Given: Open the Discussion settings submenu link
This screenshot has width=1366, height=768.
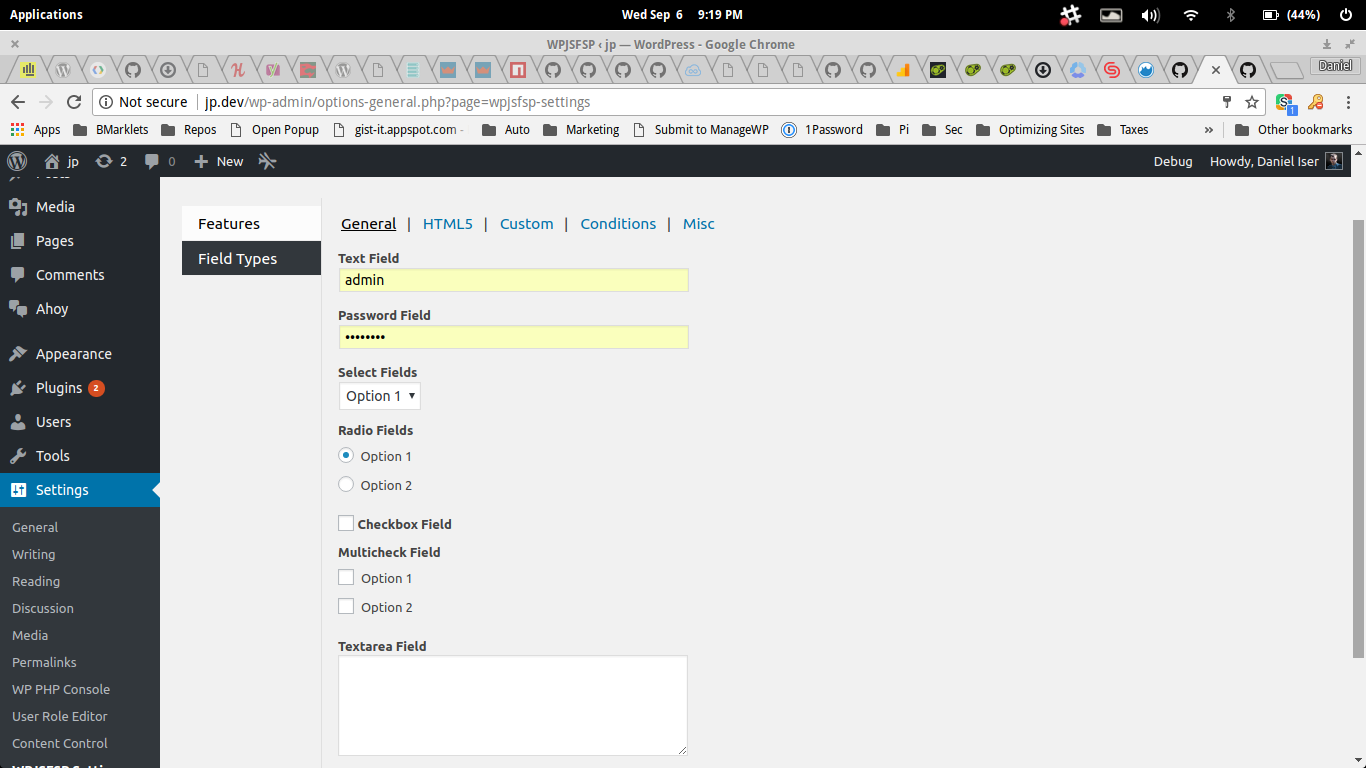Looking at the screenshot, I should [x=43, y=608].
